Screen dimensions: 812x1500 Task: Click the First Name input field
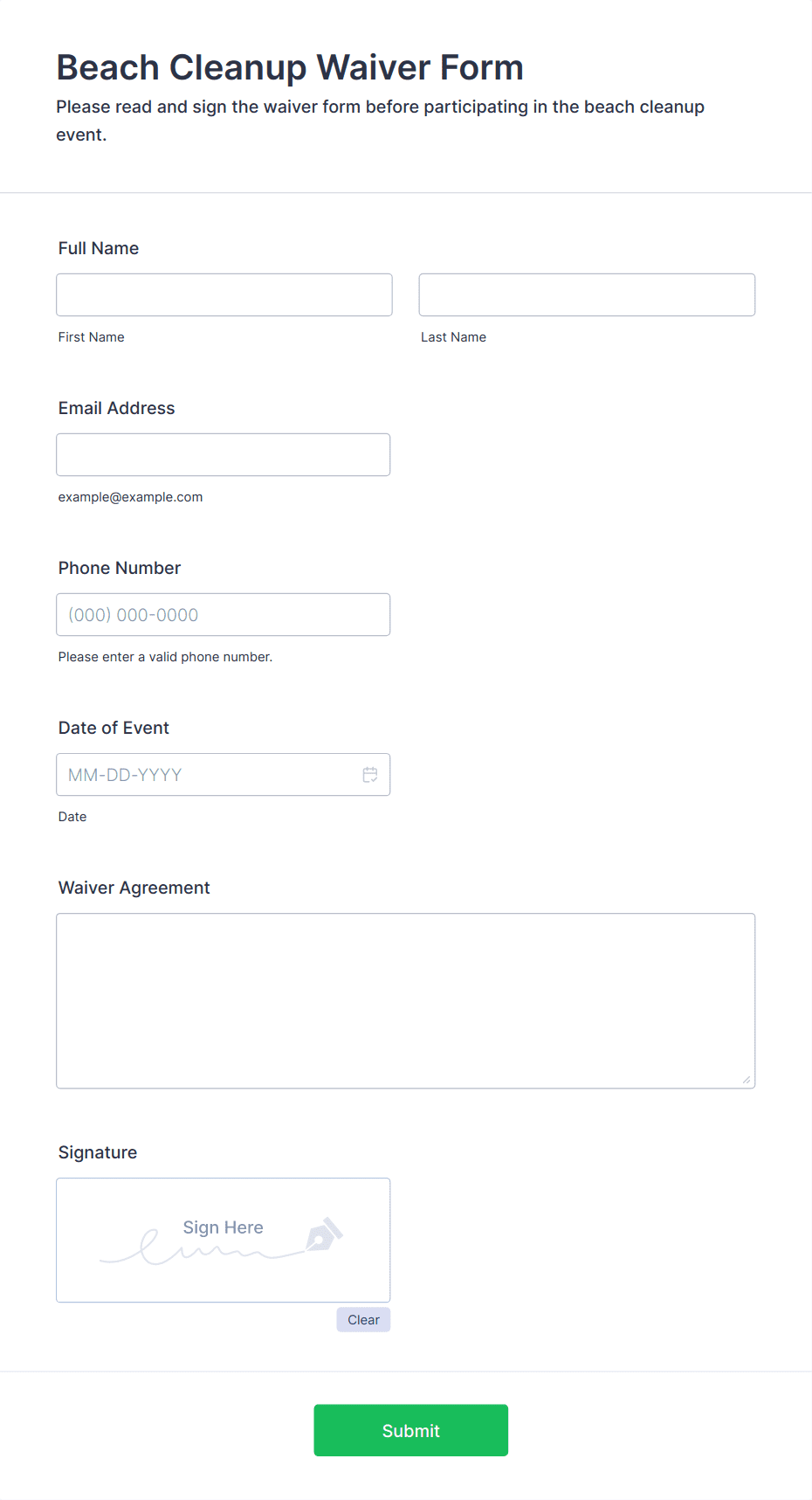[224, 294]
